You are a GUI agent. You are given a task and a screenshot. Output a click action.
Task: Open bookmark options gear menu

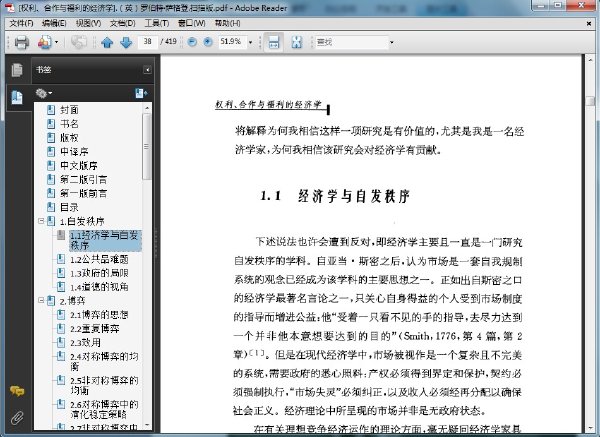(x=43, y=93)
